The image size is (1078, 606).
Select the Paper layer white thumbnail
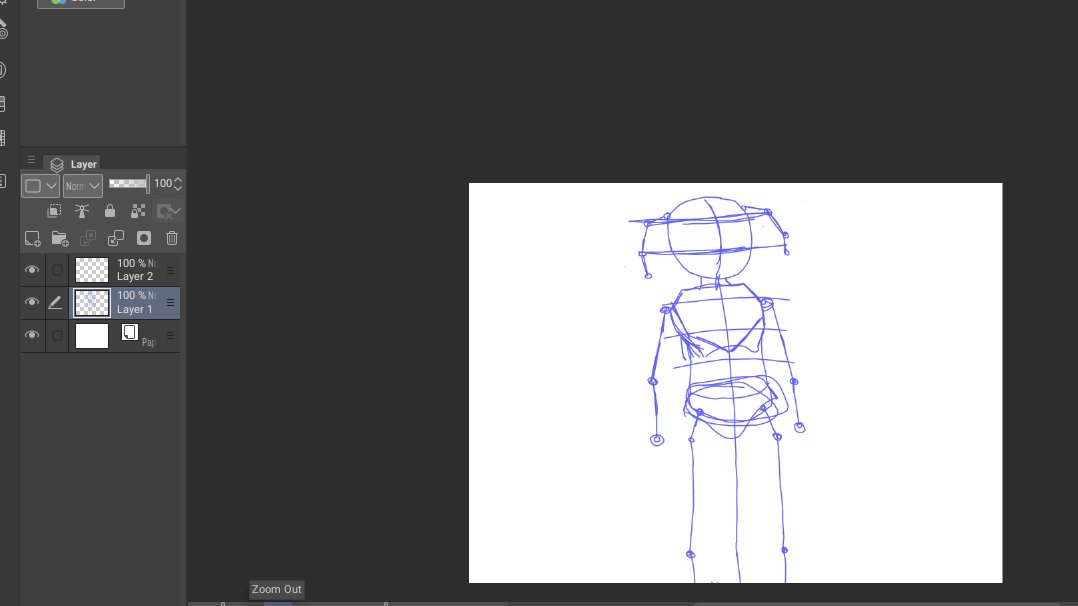[x=91, y=336]
